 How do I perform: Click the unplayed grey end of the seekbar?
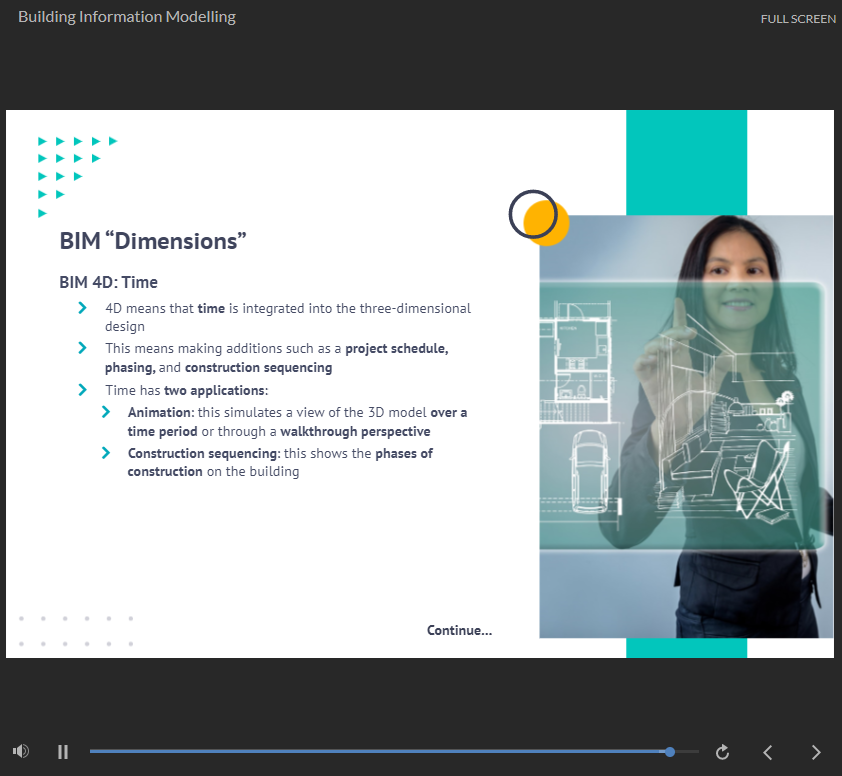tap(687, 752)
